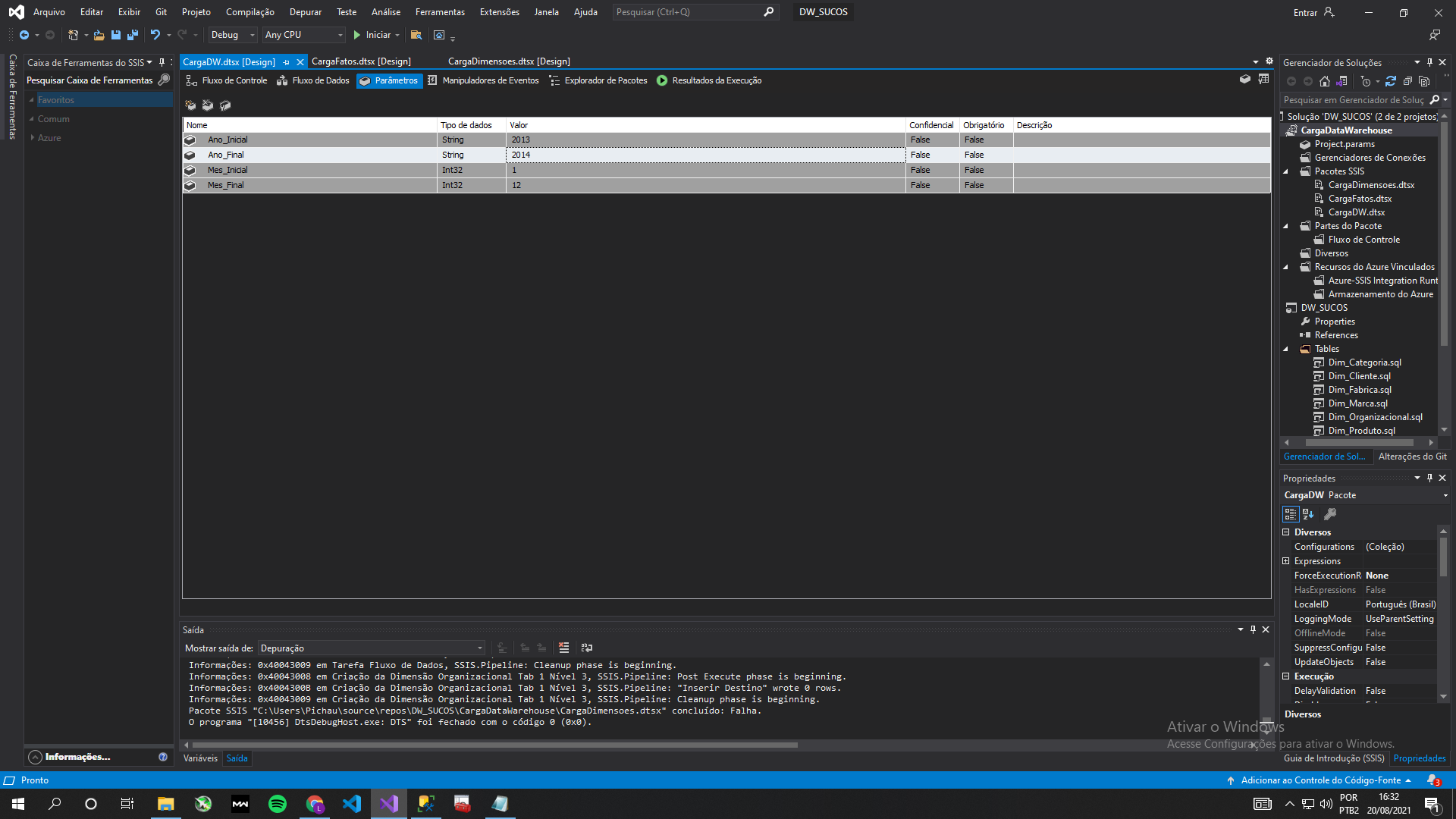Click the Save All toolbar icon

(x=133, y=35)
